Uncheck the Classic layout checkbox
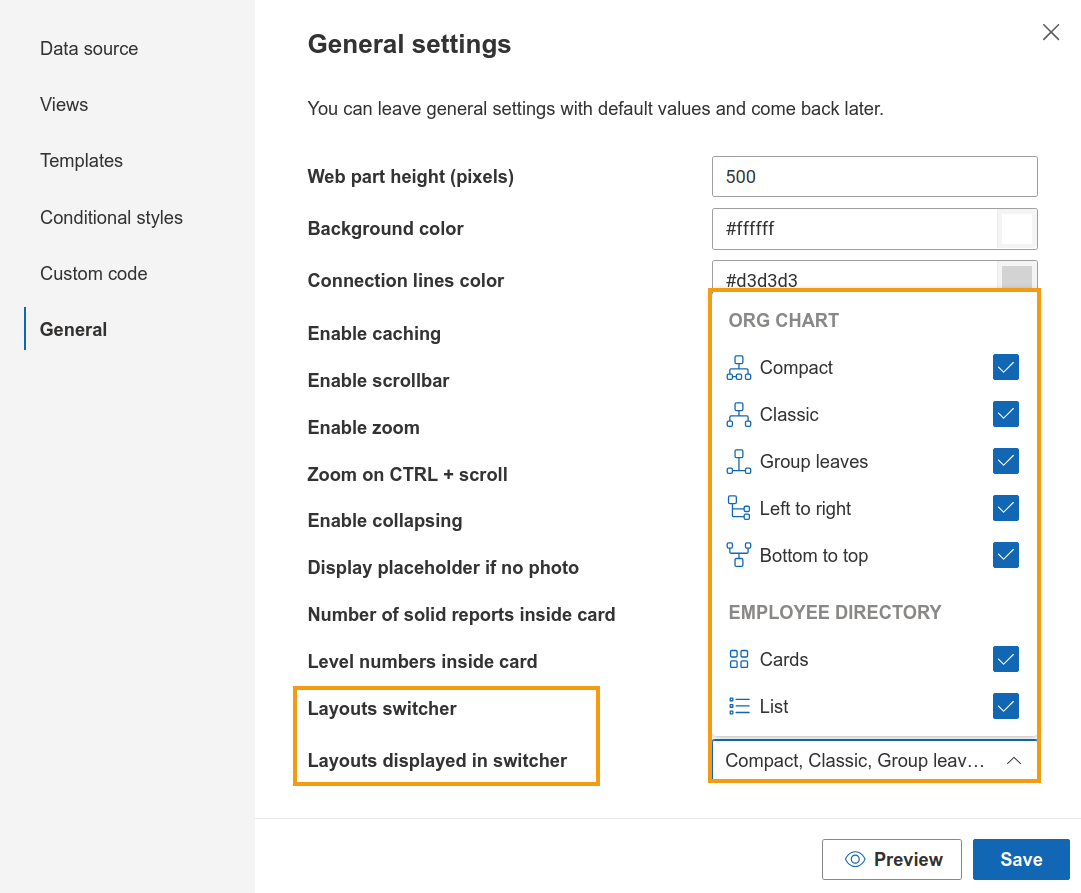The height and width of the screenshot is (893, 1081). coord(1006,414)
